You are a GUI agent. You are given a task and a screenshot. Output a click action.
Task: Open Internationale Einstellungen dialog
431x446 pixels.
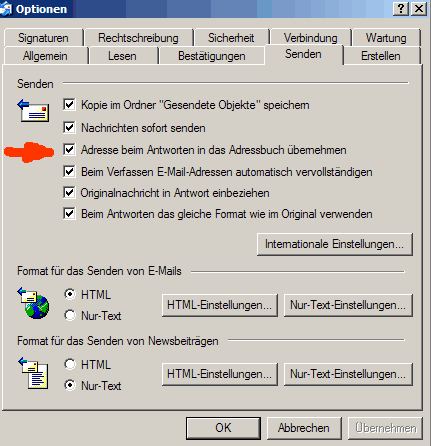point(335,244)
